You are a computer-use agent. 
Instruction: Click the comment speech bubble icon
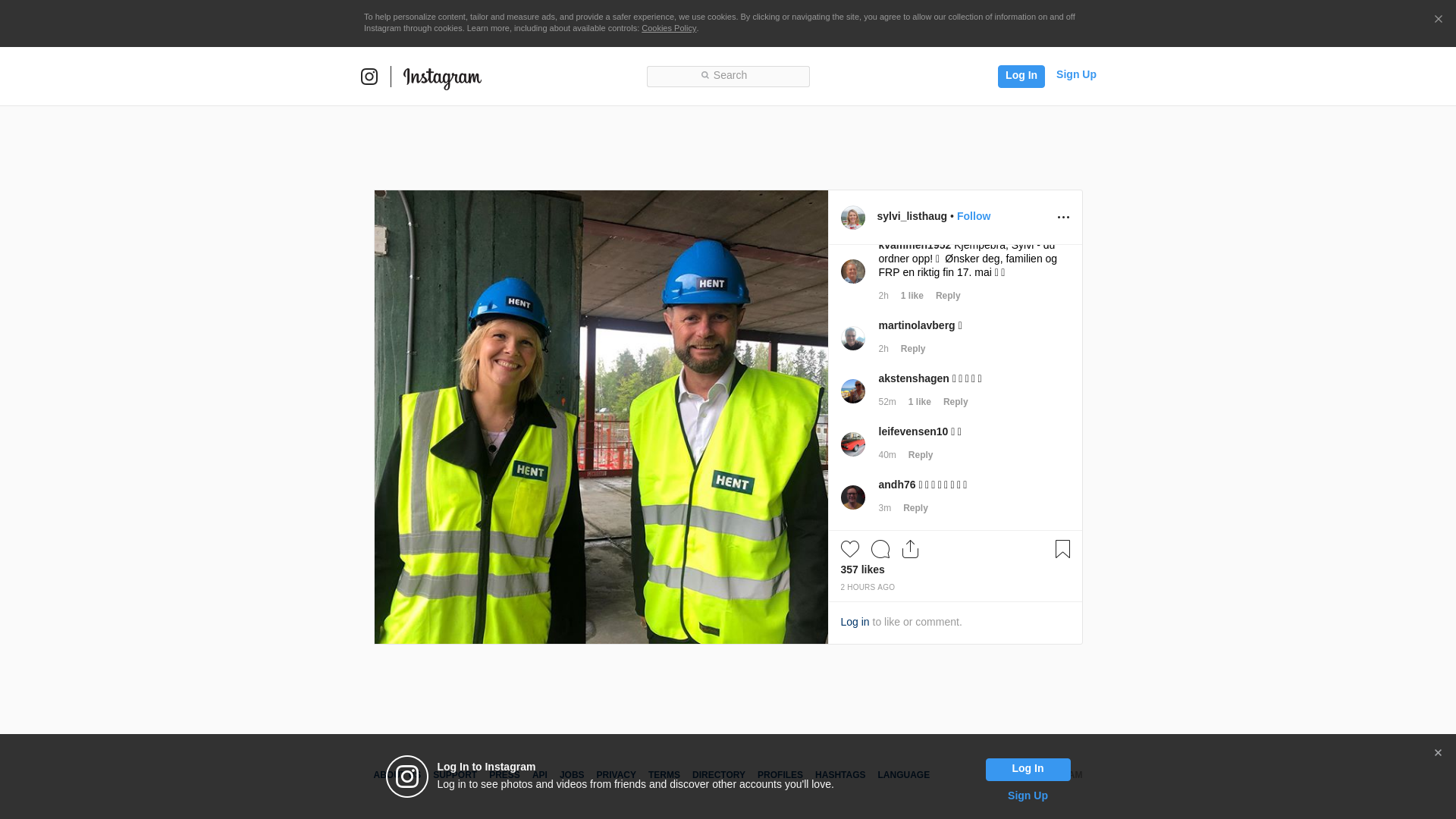(880, 549)
